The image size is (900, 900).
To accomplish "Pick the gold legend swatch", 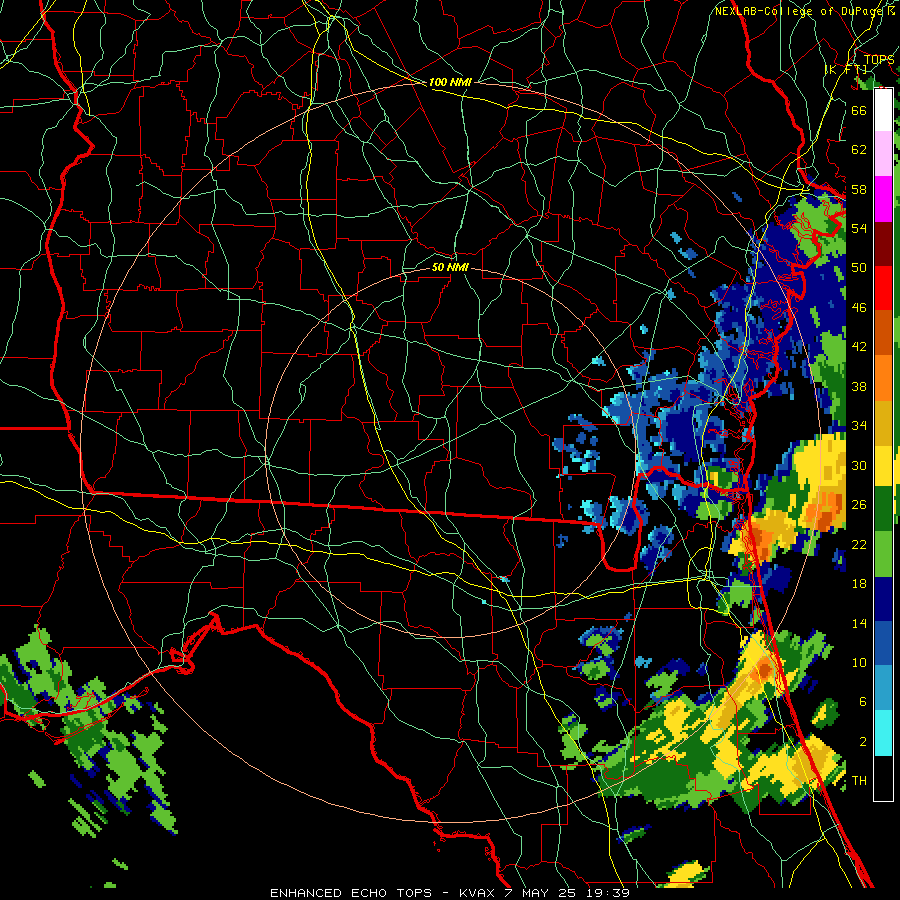I will [x=883, y=424].
